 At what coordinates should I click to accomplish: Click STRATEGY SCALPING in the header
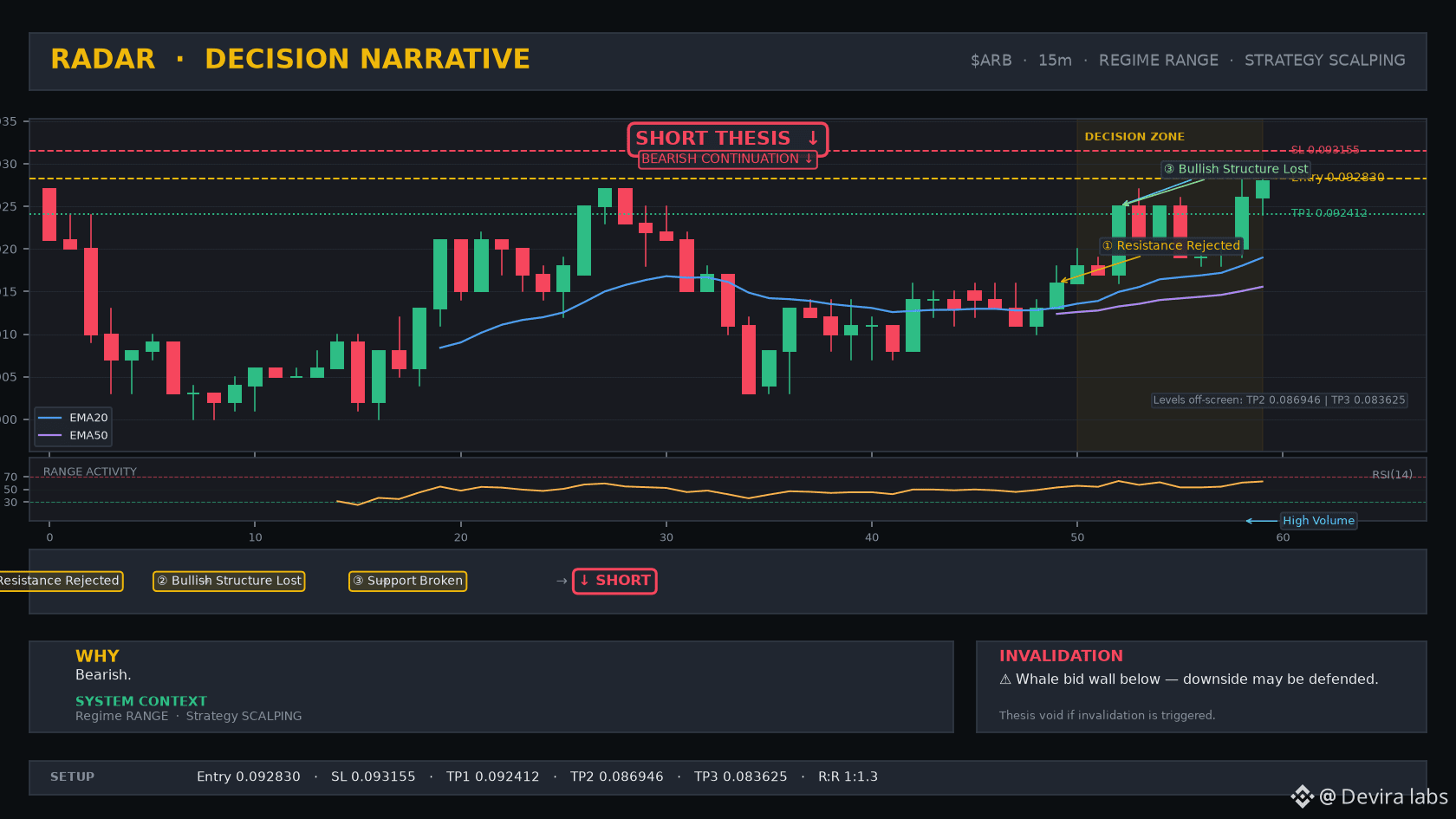click(1325, 61)
